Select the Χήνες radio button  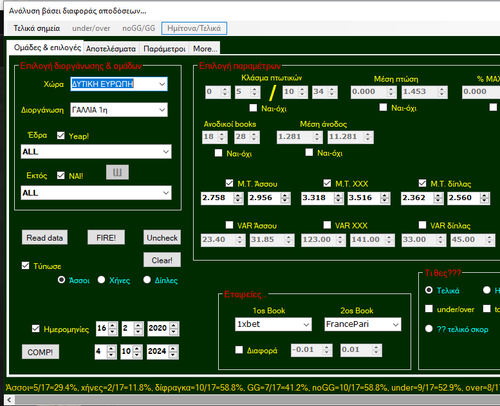(101, 280)
